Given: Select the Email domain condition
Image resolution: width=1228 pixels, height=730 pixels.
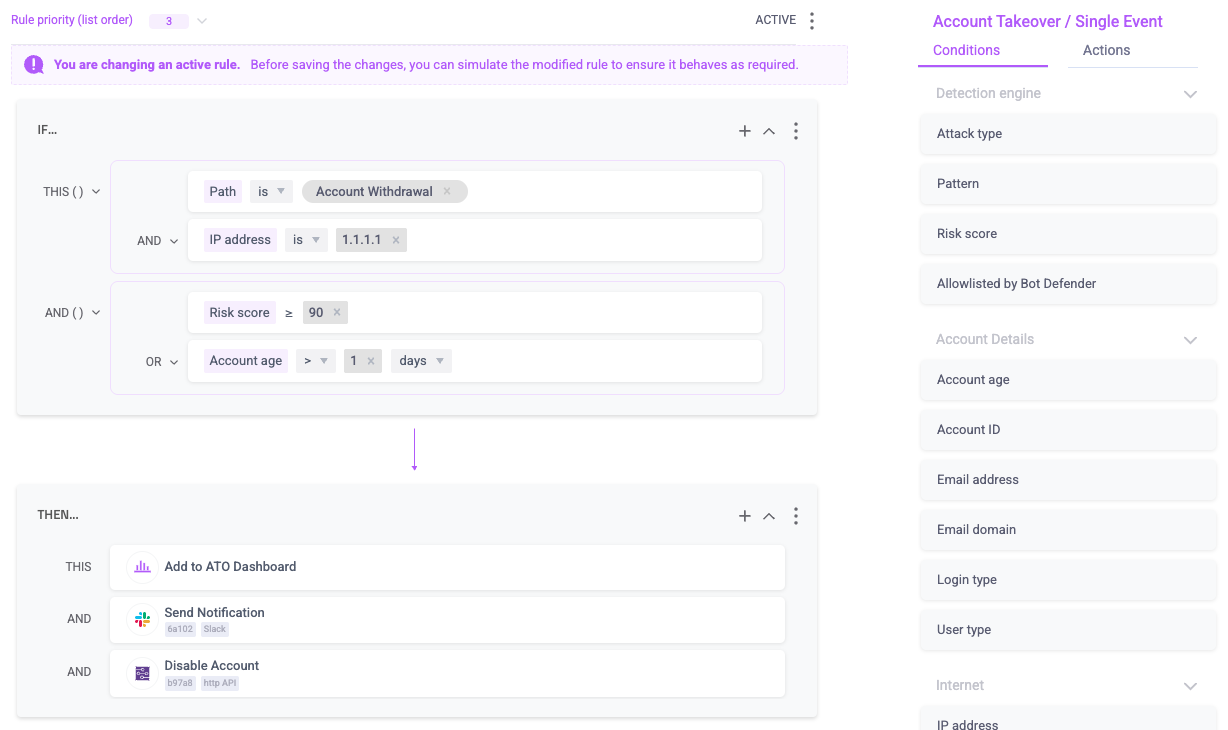Looking at the screenshot, I should 1067,530.
